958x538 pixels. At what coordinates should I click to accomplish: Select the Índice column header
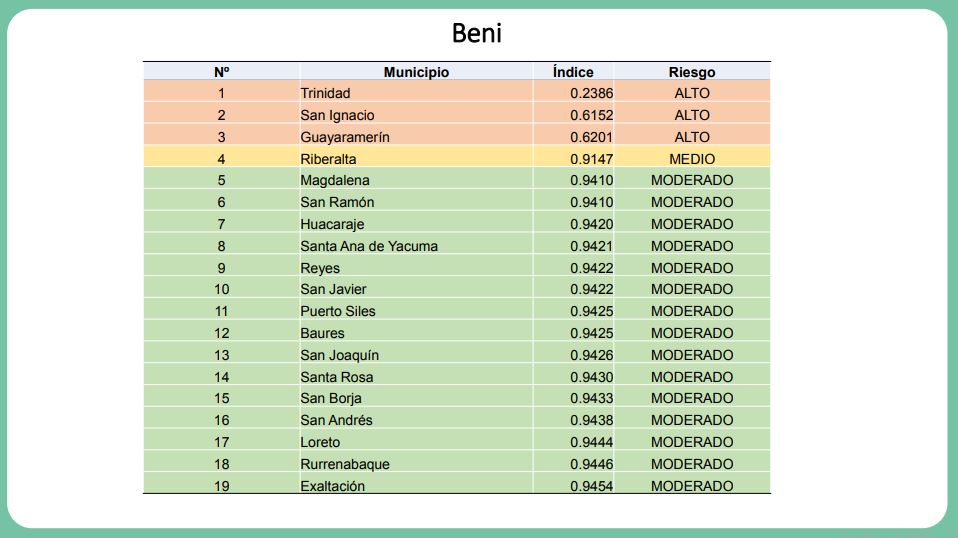coord(573,72)
